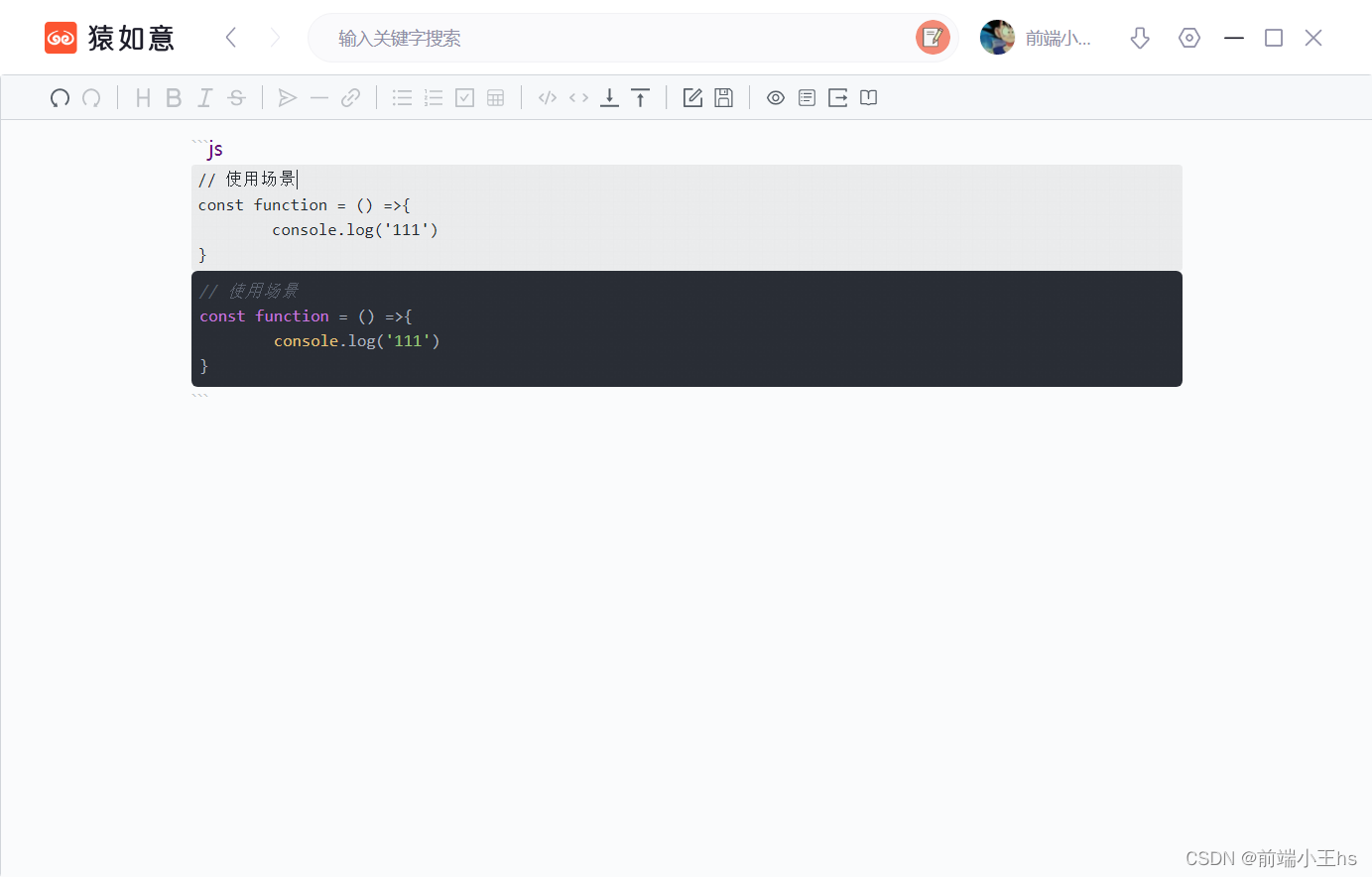This screenshot has width=1372, height=877.
Task: Click the up-arrow-from-line toolbar icon
Action: [641, 97]
